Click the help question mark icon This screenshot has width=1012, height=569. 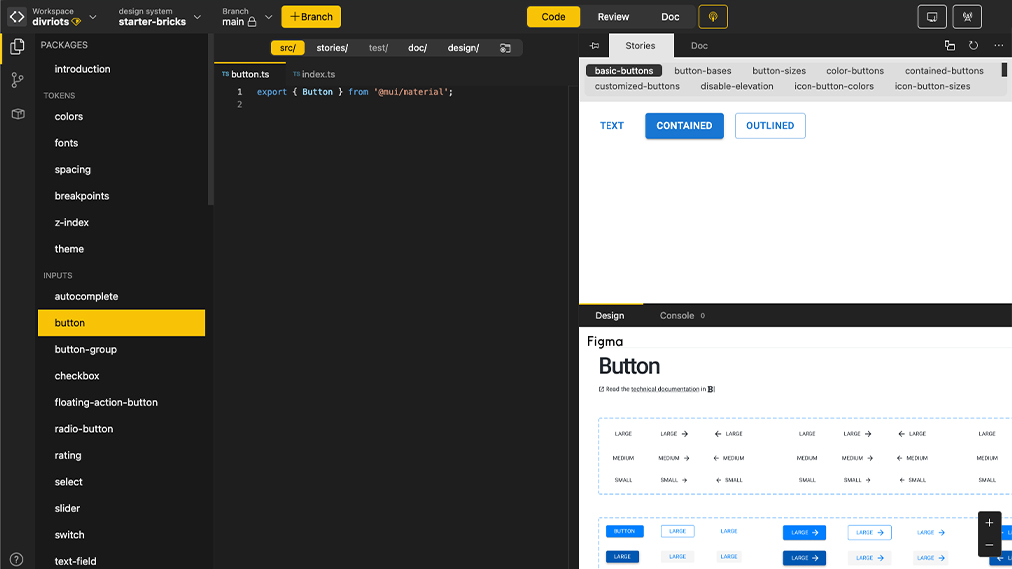(17, 559)
